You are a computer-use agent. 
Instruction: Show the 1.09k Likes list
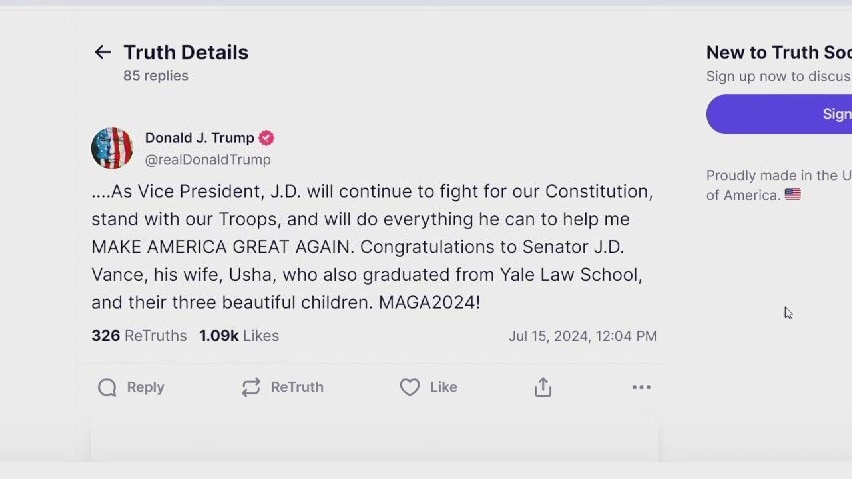click(239, 336)
